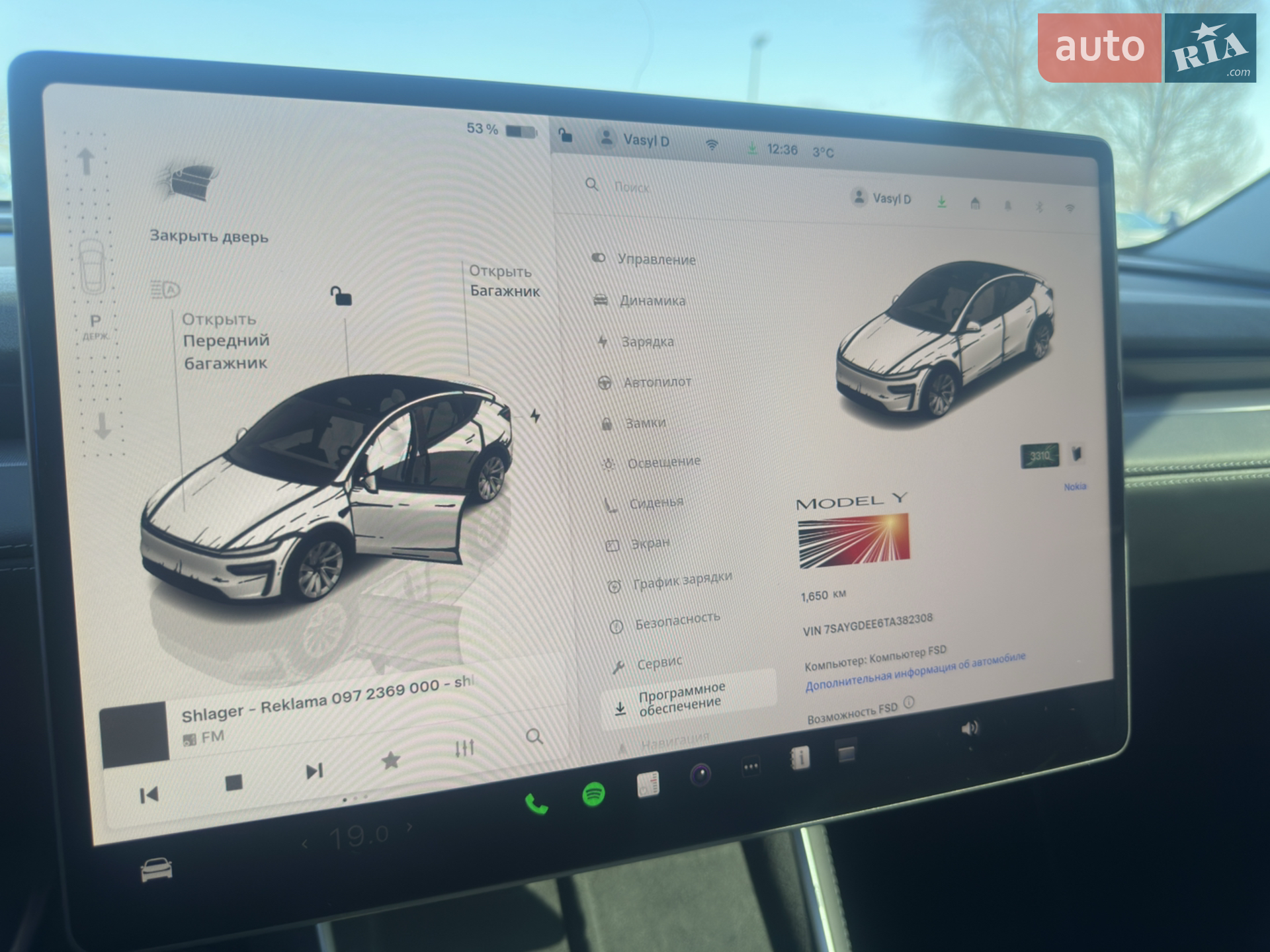The width and height of the screenshot is (1270, 952).
Task: Open notifications via the bell icon
Action: point(1008,206)
